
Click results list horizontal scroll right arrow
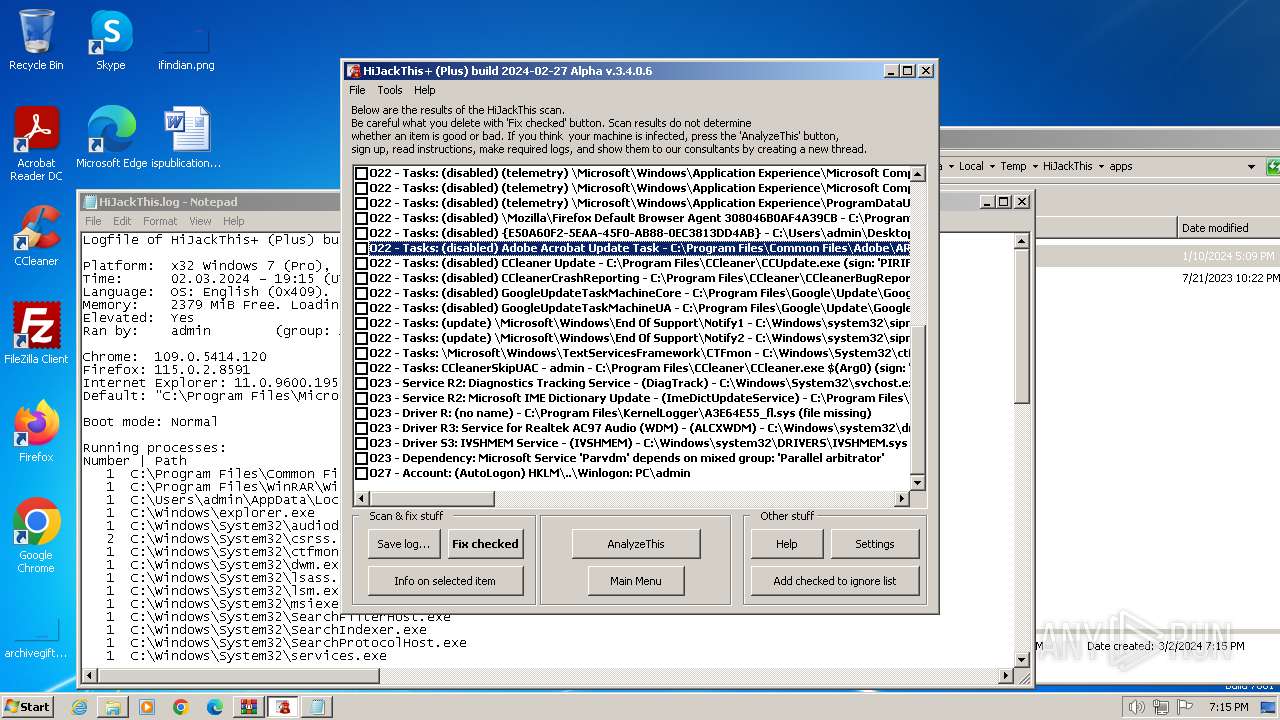[902, 498]
